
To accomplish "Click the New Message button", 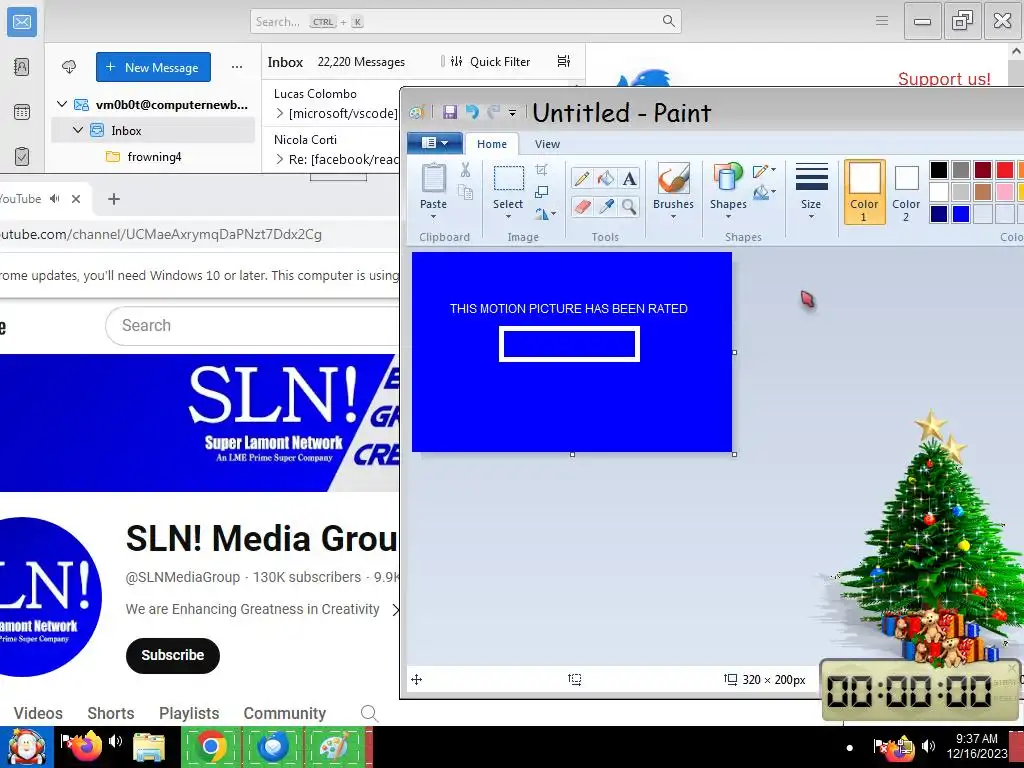I will [153, 67].
